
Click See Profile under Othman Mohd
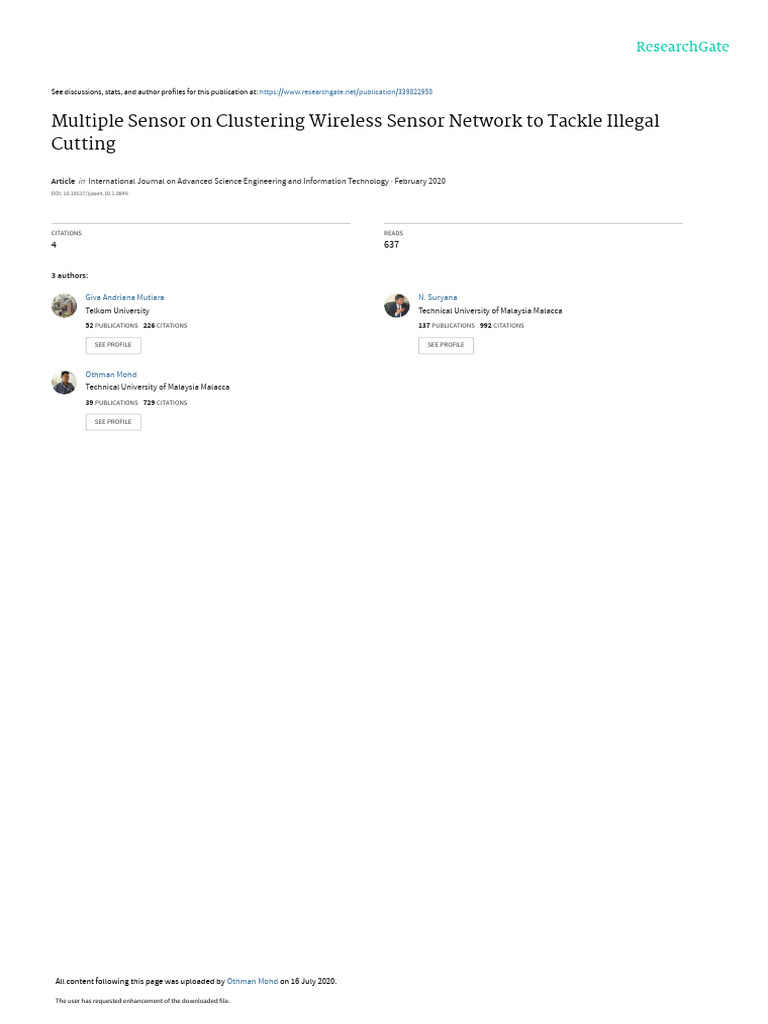113,423
